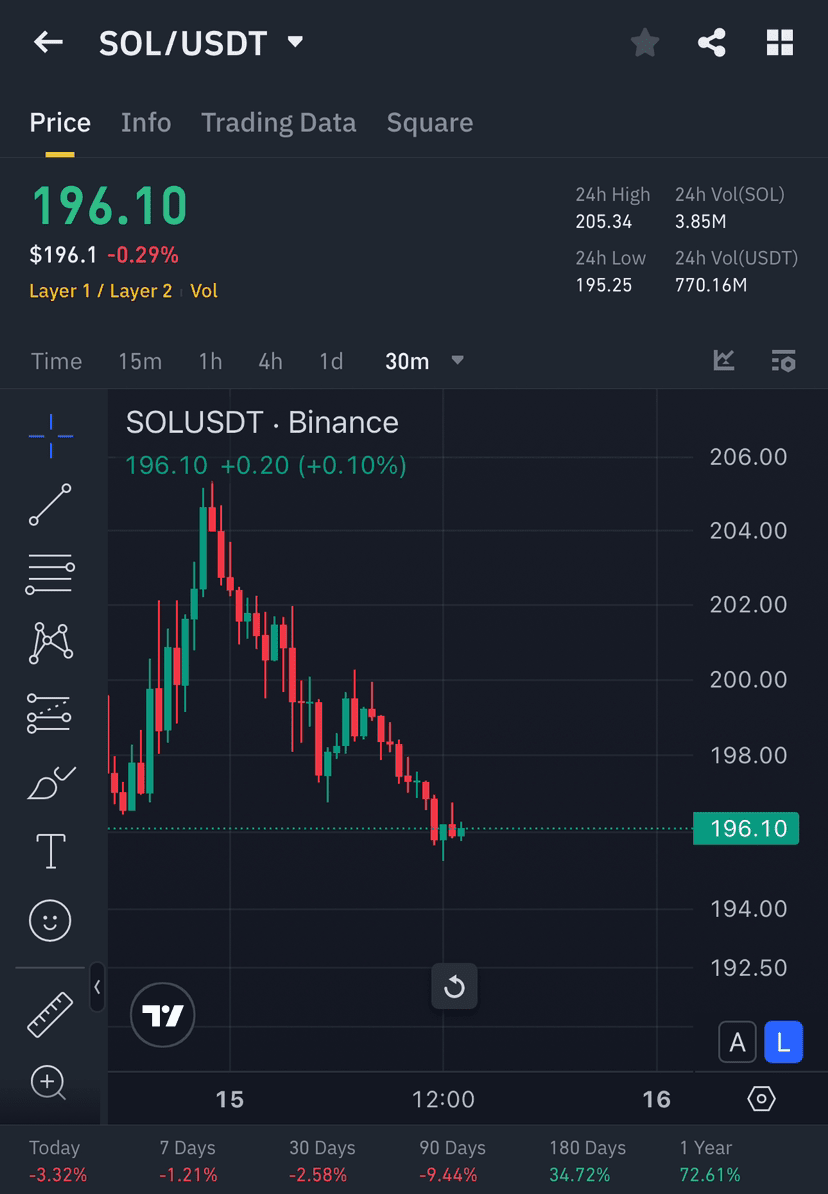The width and height of the screenshot is (828, 1194).
Task: Click the 180 Days 34.72% performance
Action: pos(587,1160)
